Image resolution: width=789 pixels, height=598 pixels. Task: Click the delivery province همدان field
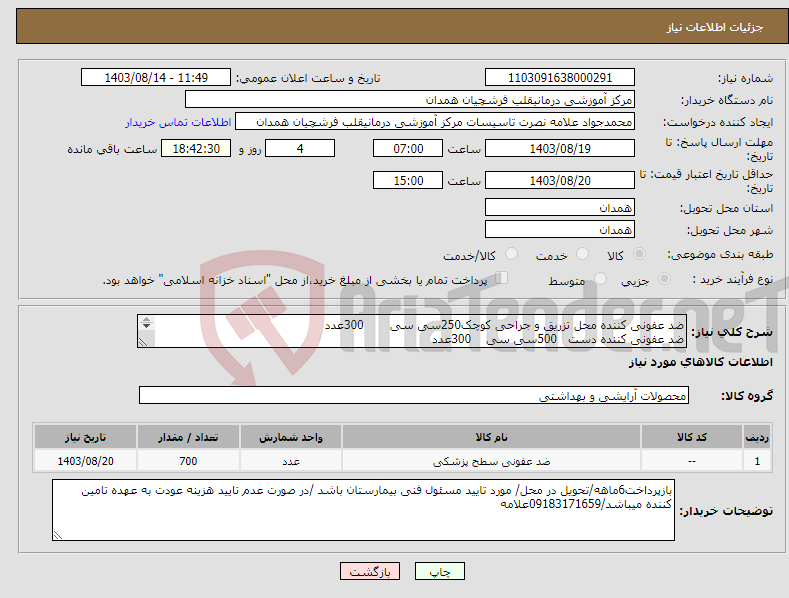pyautogui.click(x=560, y=207)
